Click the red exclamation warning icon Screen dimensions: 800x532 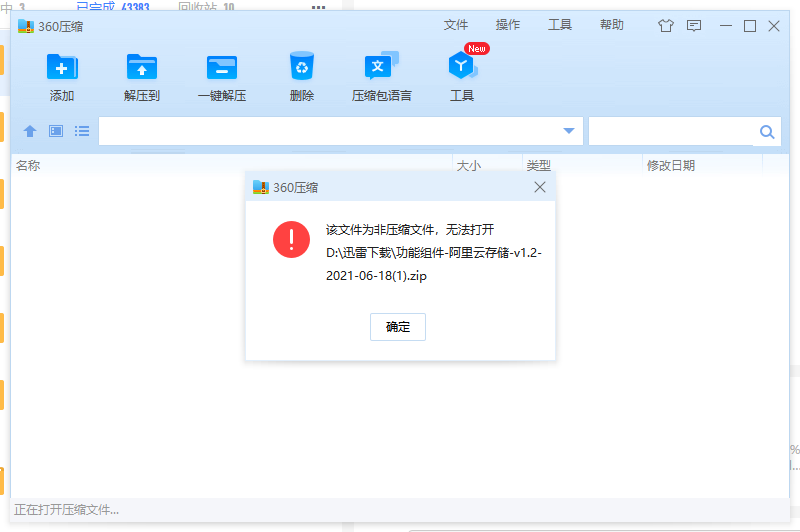[x=291, y=239]
